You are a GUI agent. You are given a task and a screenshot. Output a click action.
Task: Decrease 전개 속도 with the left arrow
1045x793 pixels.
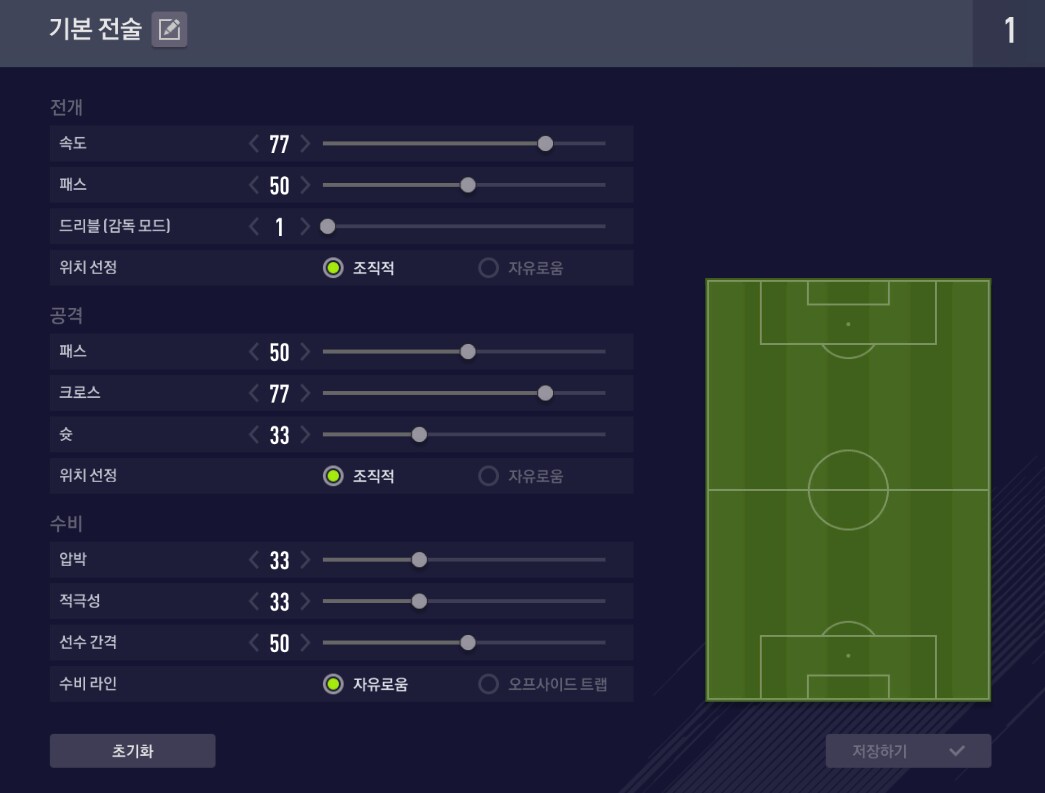click(254, 144)
